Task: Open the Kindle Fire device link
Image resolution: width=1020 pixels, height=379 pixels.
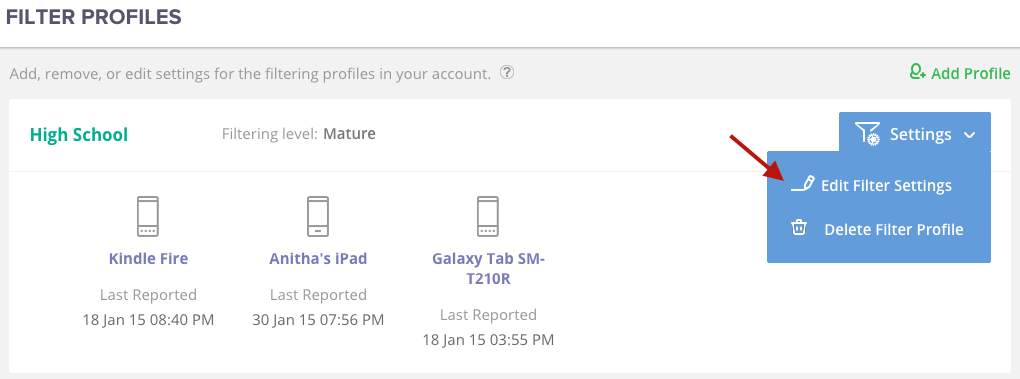Action: 148,259
